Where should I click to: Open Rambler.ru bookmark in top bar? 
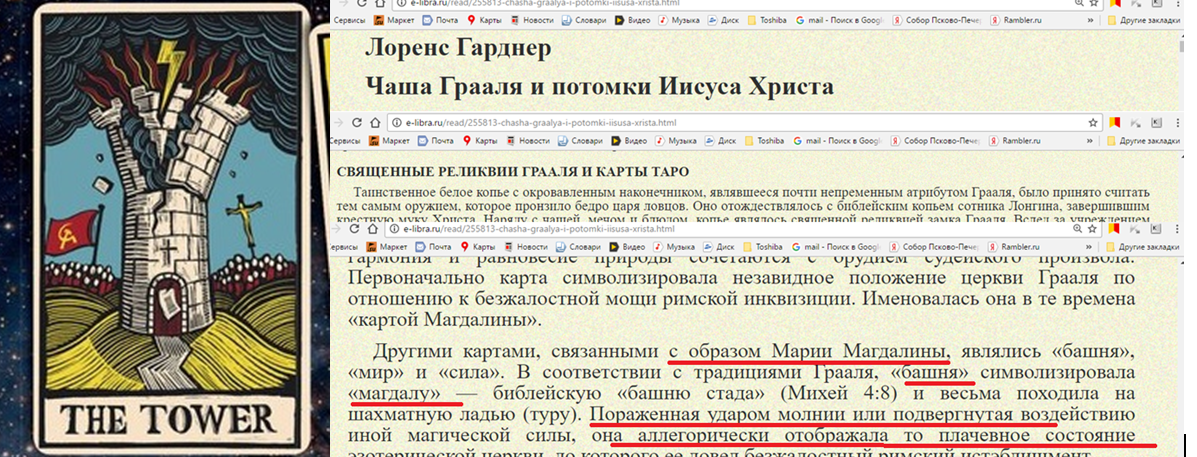[1018, 21]
